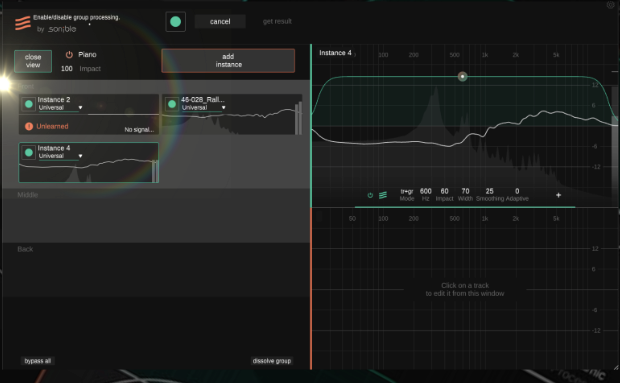Toggle the orange Piano group power icon
This screenshot has height=383, width=620.
point(69,55)
